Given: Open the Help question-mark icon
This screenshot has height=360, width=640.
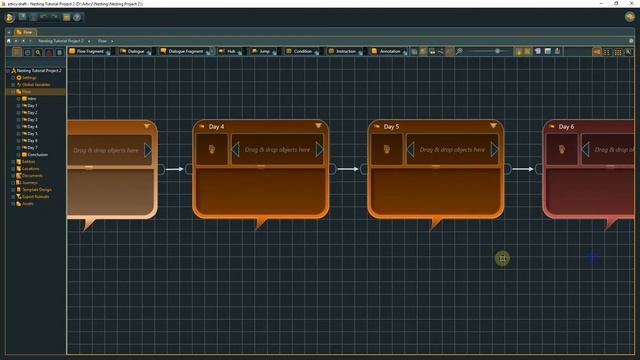Looking at the screenshot, I should pos(77,18).
